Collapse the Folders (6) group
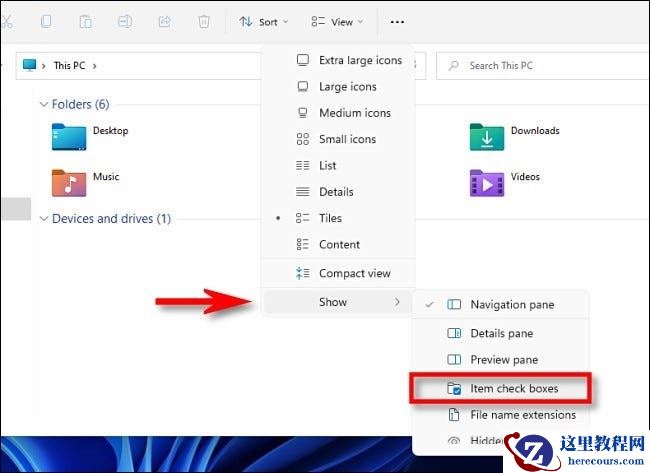The image size is (650, 473). pos(44,104)
